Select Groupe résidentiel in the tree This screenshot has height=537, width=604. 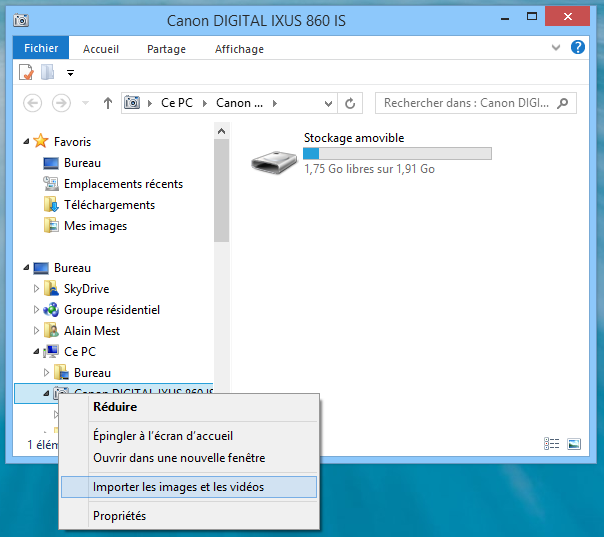pos(112,310)
